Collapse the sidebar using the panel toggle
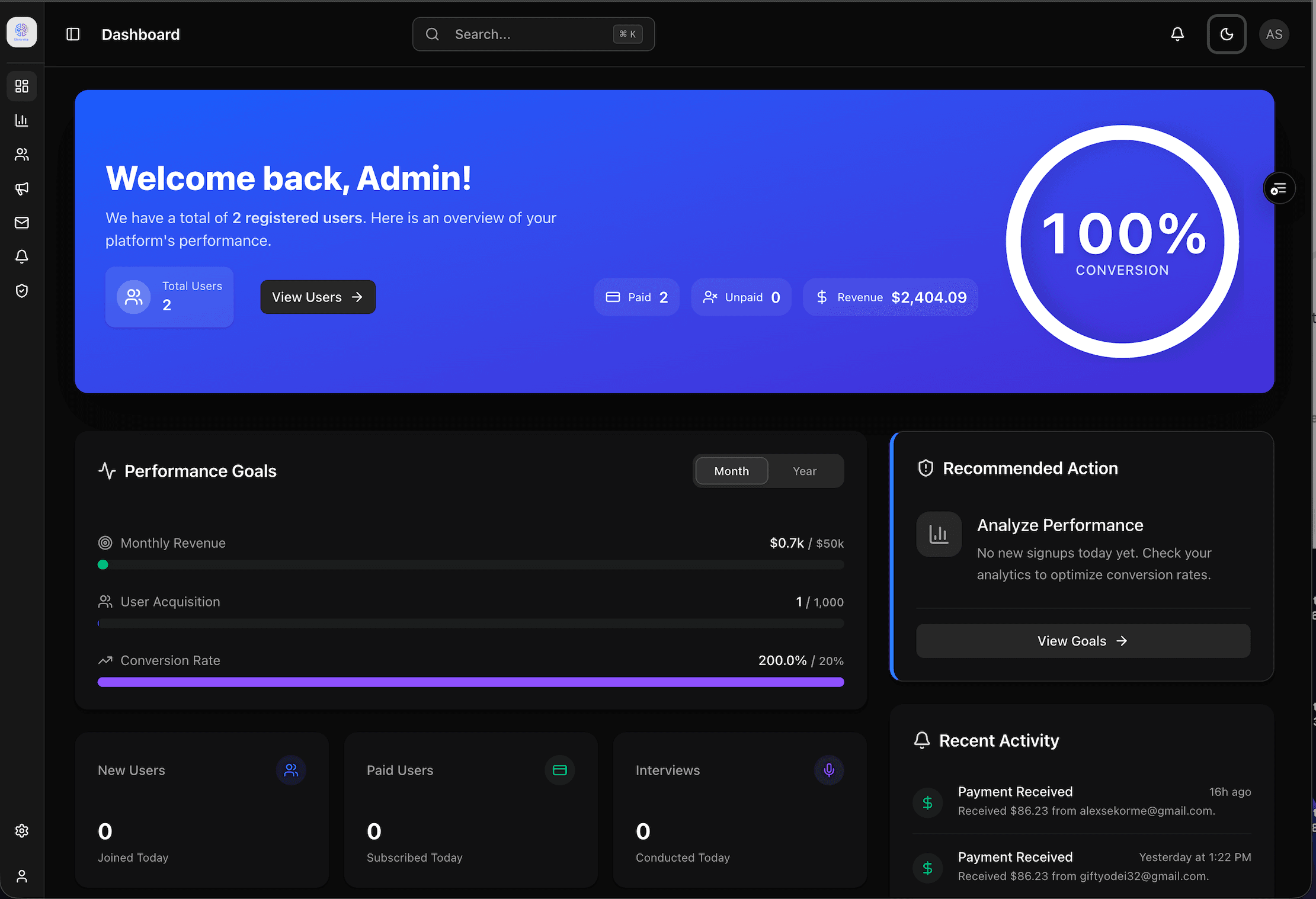 [x=73, y=34]
